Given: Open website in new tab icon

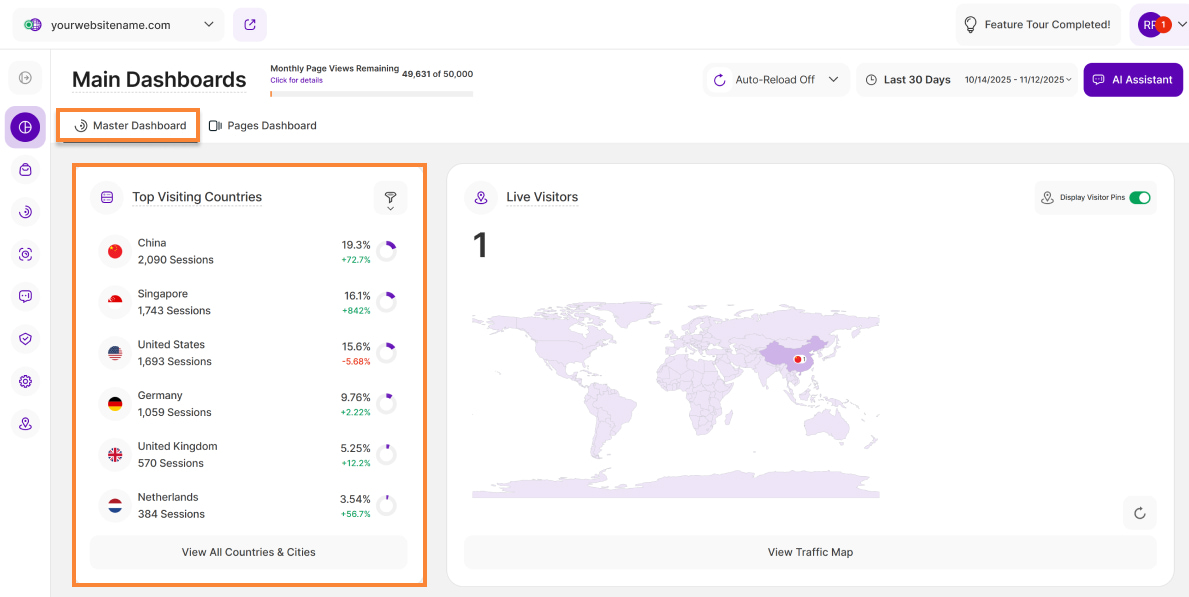Looking at the screenshot, I should pyautogui.click(x=249, y=25).
